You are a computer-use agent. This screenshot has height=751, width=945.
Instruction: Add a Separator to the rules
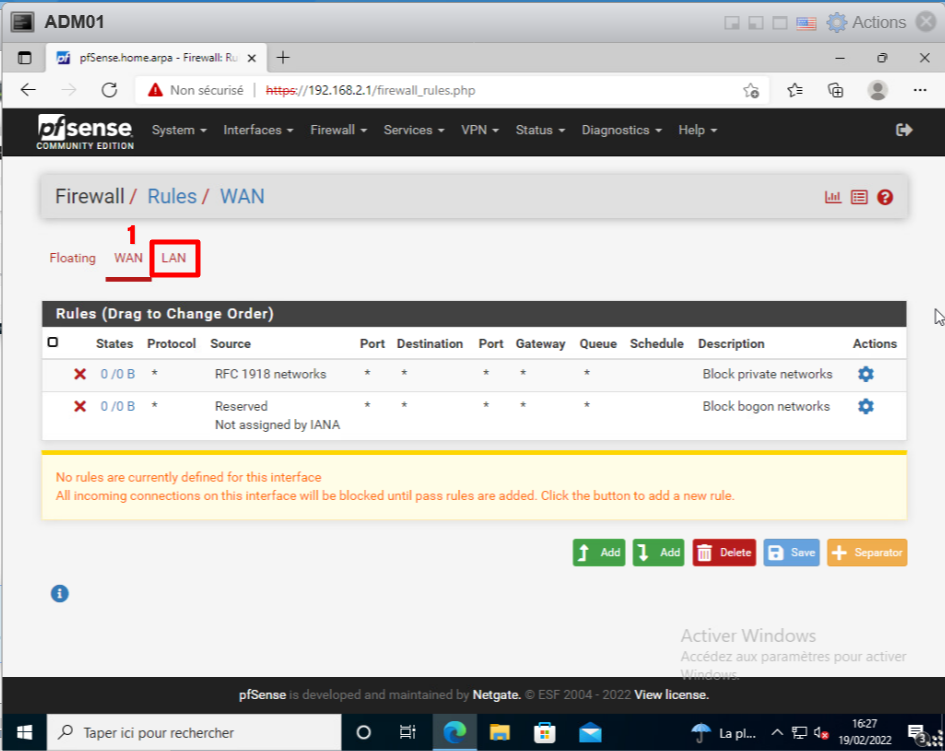(866, 552)
